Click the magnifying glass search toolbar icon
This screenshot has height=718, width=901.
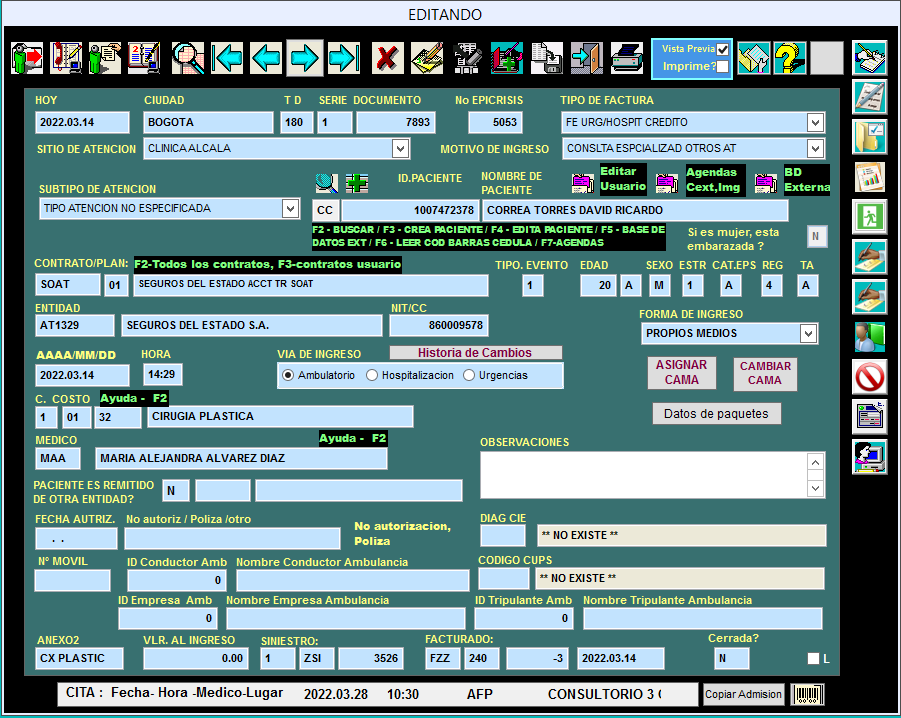click(188, 58)
